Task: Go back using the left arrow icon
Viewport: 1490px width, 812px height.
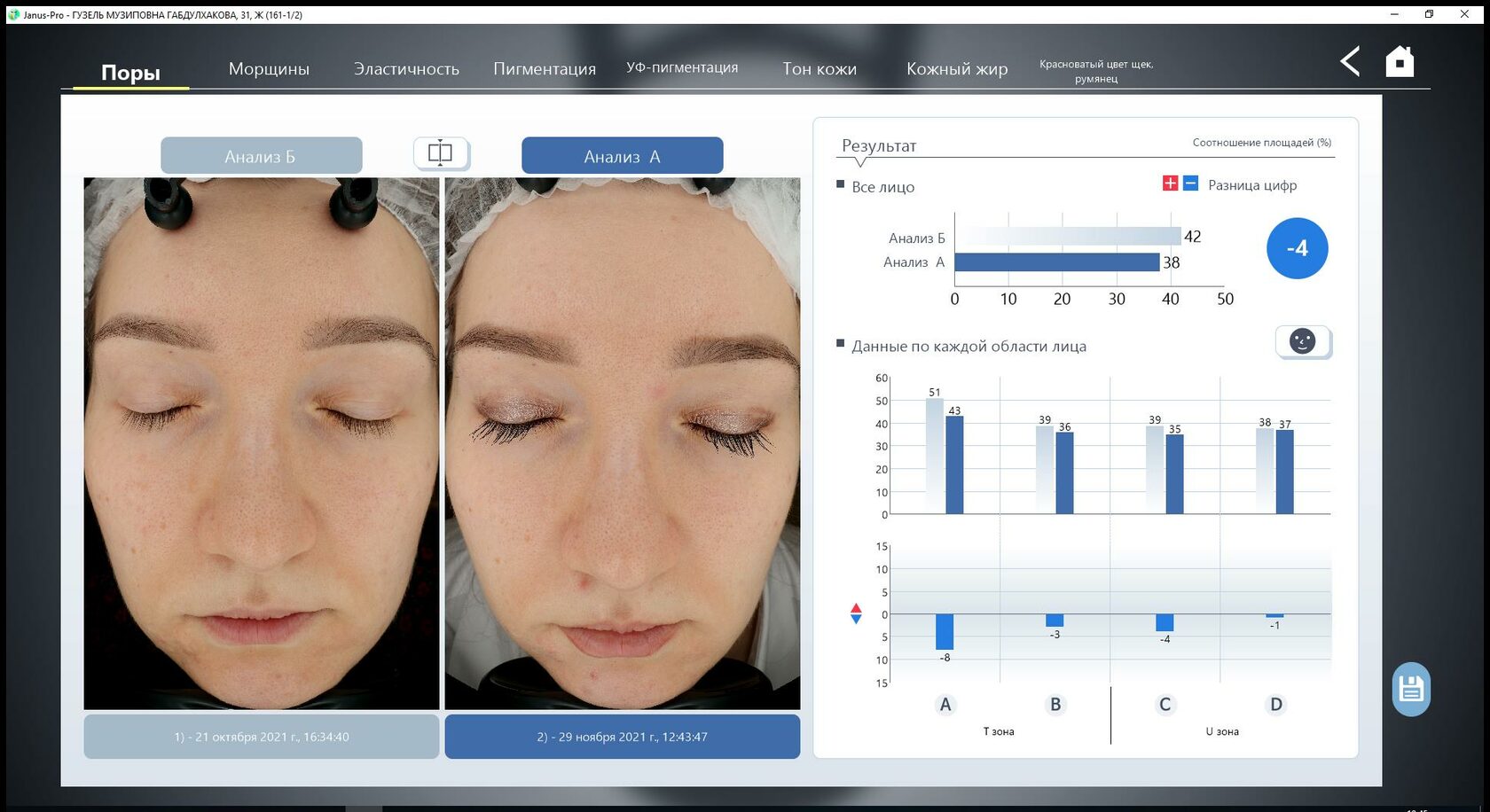Action: point(1350,61)
